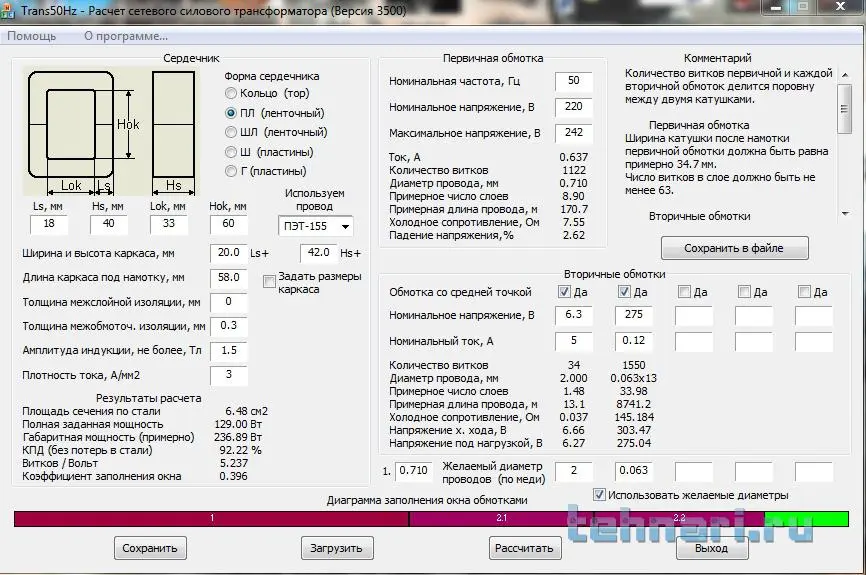Click comment panel scroll up arrow
866x575 pixels.
pyautogui.click(x=844, y=75)
